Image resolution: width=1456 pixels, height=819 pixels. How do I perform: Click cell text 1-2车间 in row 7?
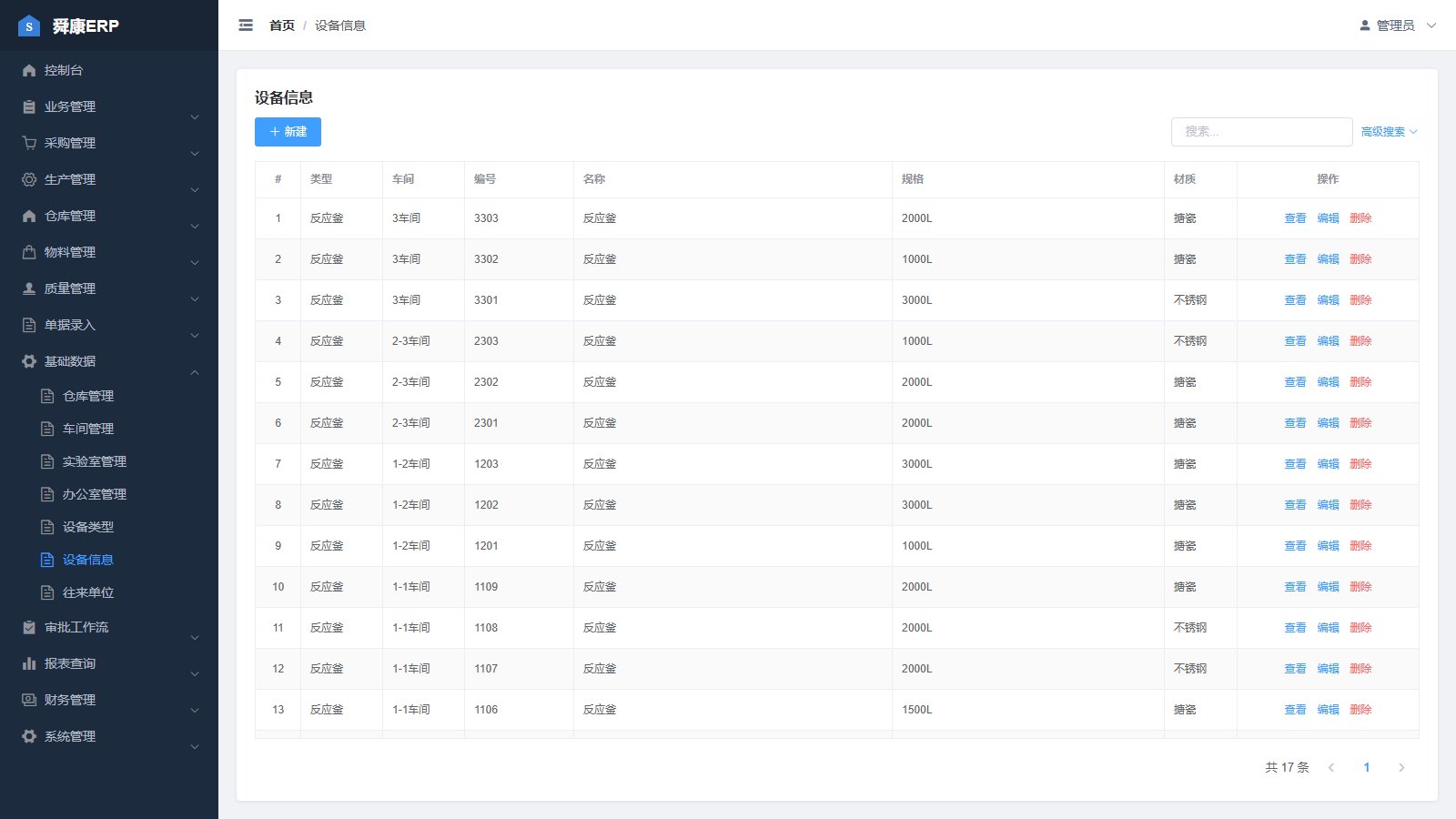(x=410, y=464)
